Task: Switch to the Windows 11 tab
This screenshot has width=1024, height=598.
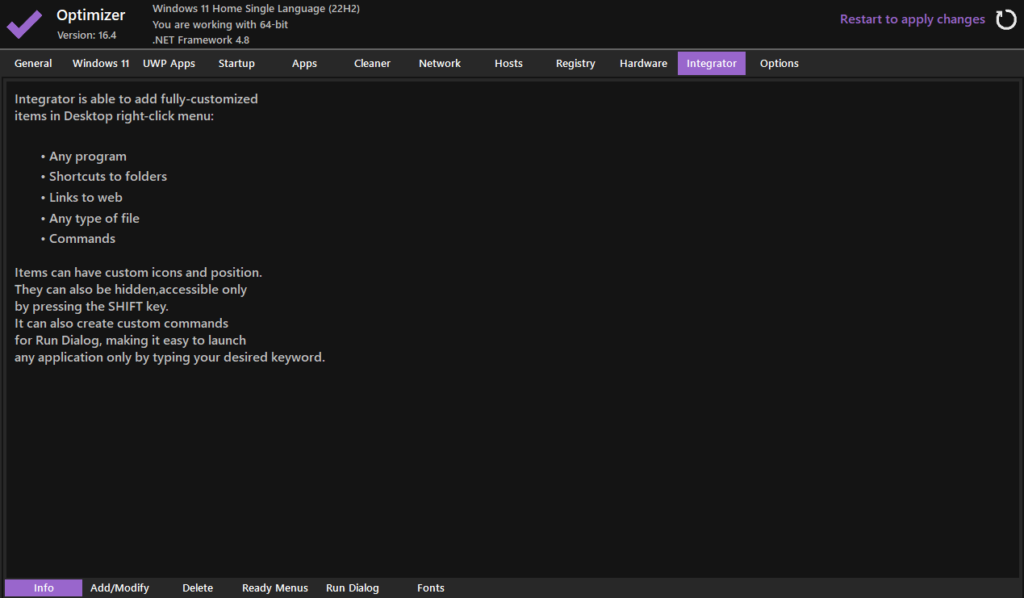Action: [101, 63]
